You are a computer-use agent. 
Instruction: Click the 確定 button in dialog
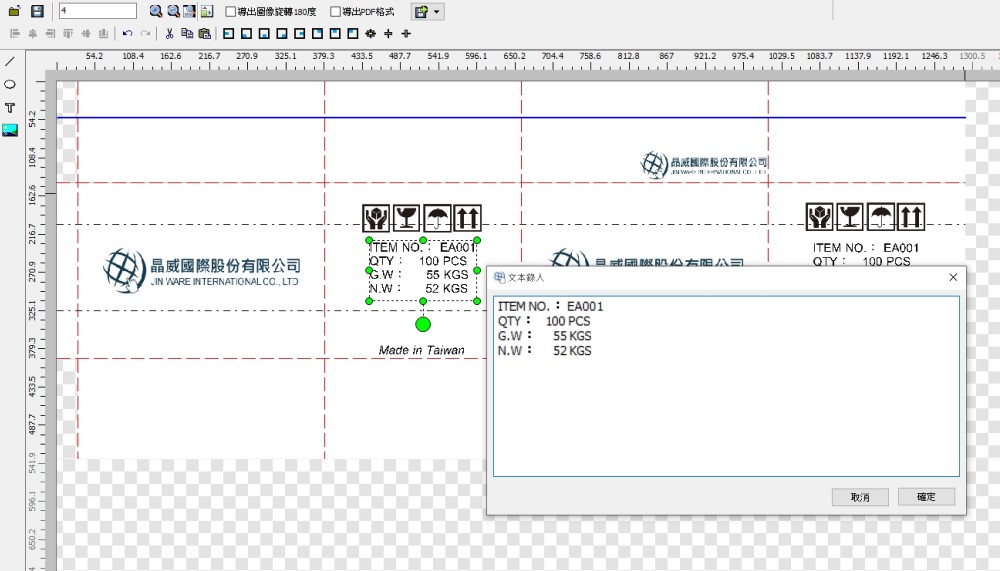coord(926,497)
